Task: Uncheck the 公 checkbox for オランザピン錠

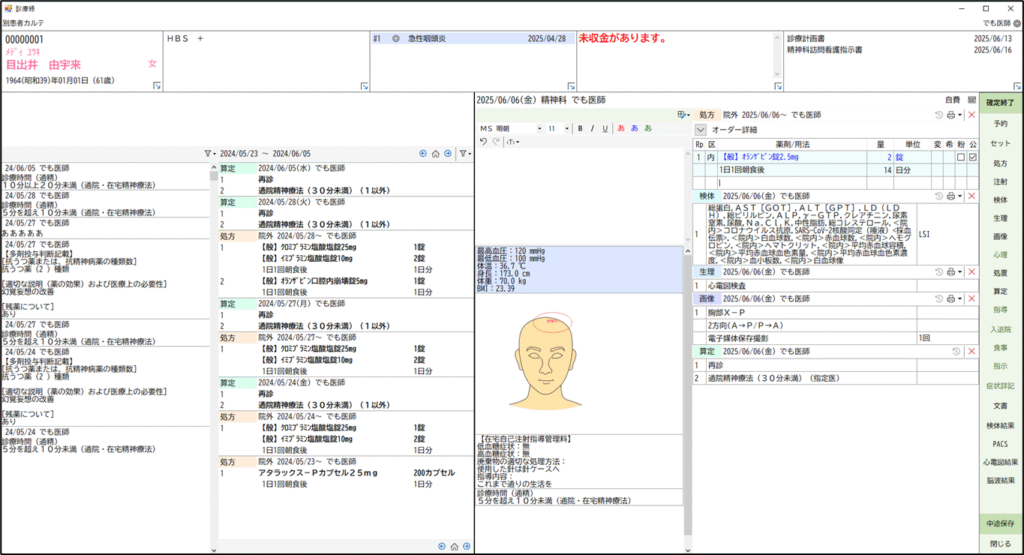Action: 972,158
